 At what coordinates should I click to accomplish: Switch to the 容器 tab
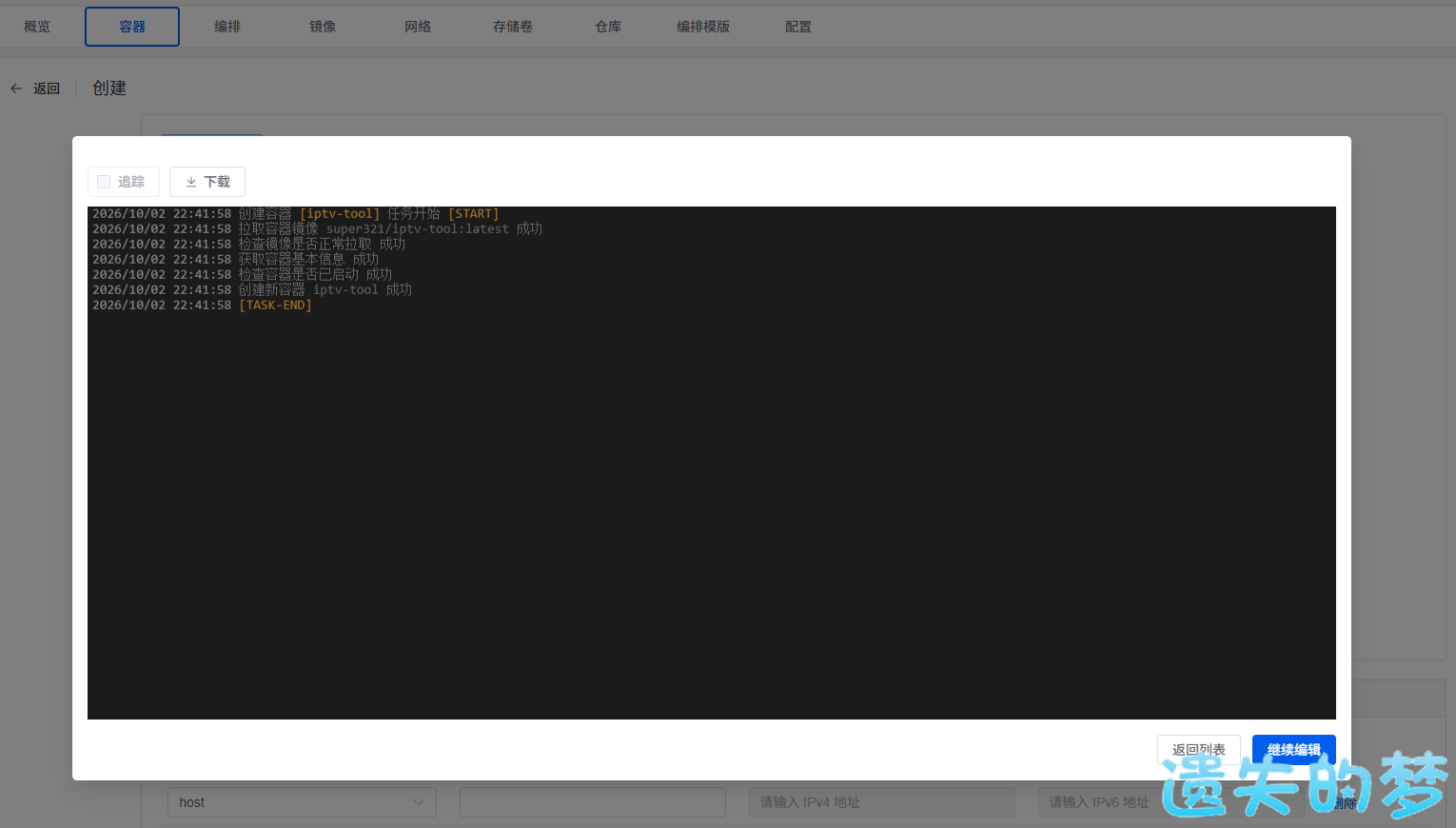pyautogui.click(x=132, y=27)
